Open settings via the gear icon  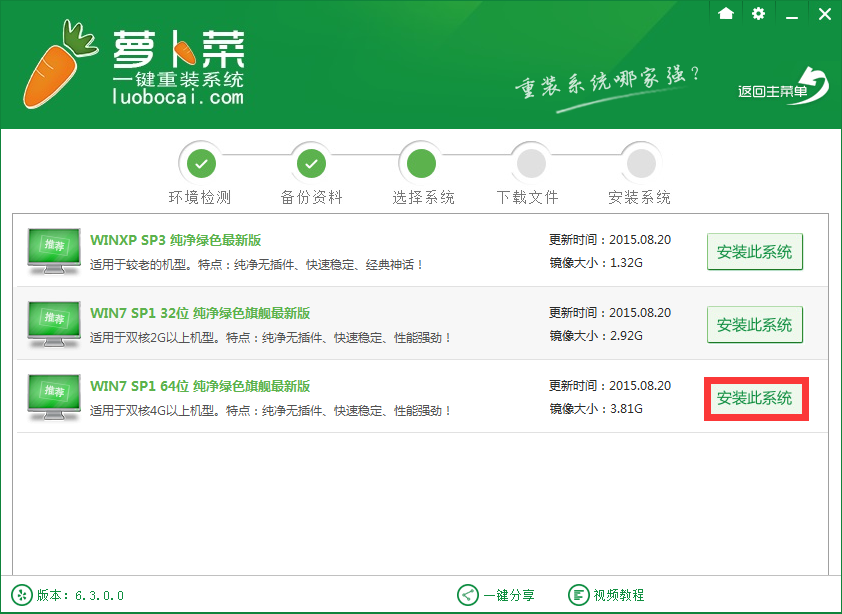tap(758, 13)
